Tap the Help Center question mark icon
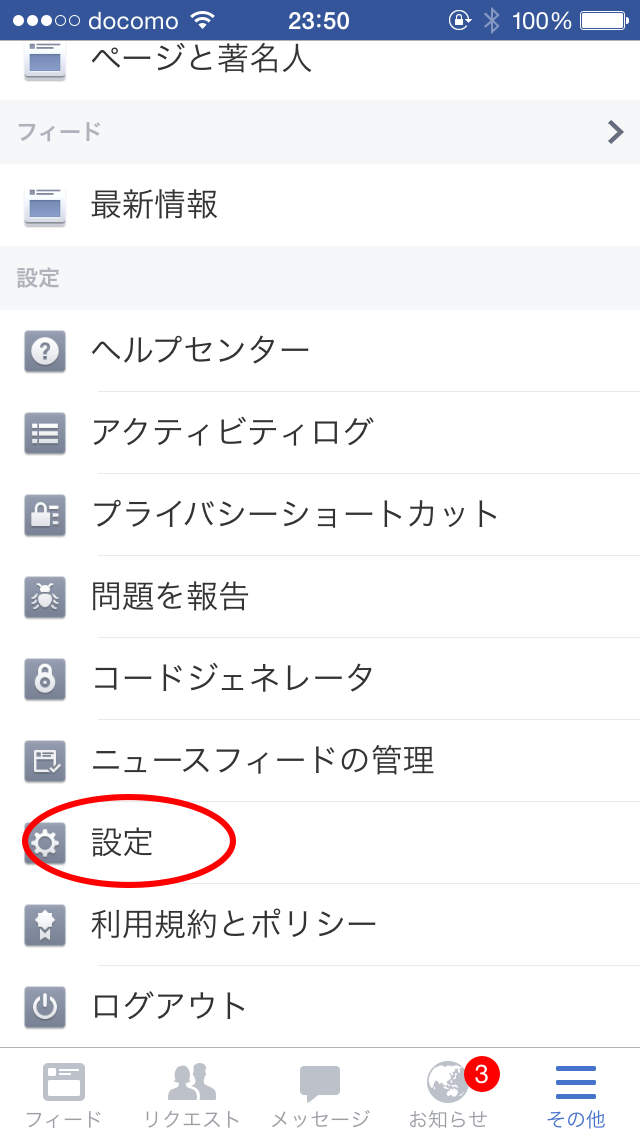Image resolution: width=640 pixels, height=1136 pixels. [x=45, y=351]
